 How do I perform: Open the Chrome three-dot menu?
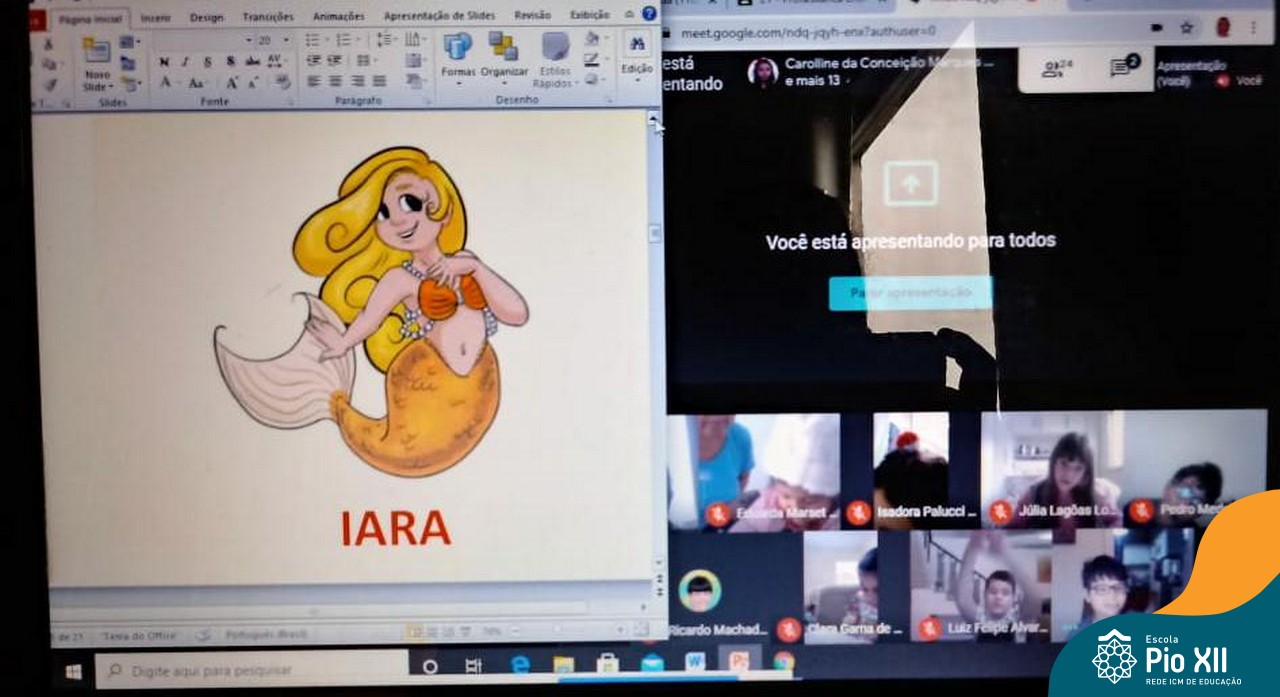1253,28
